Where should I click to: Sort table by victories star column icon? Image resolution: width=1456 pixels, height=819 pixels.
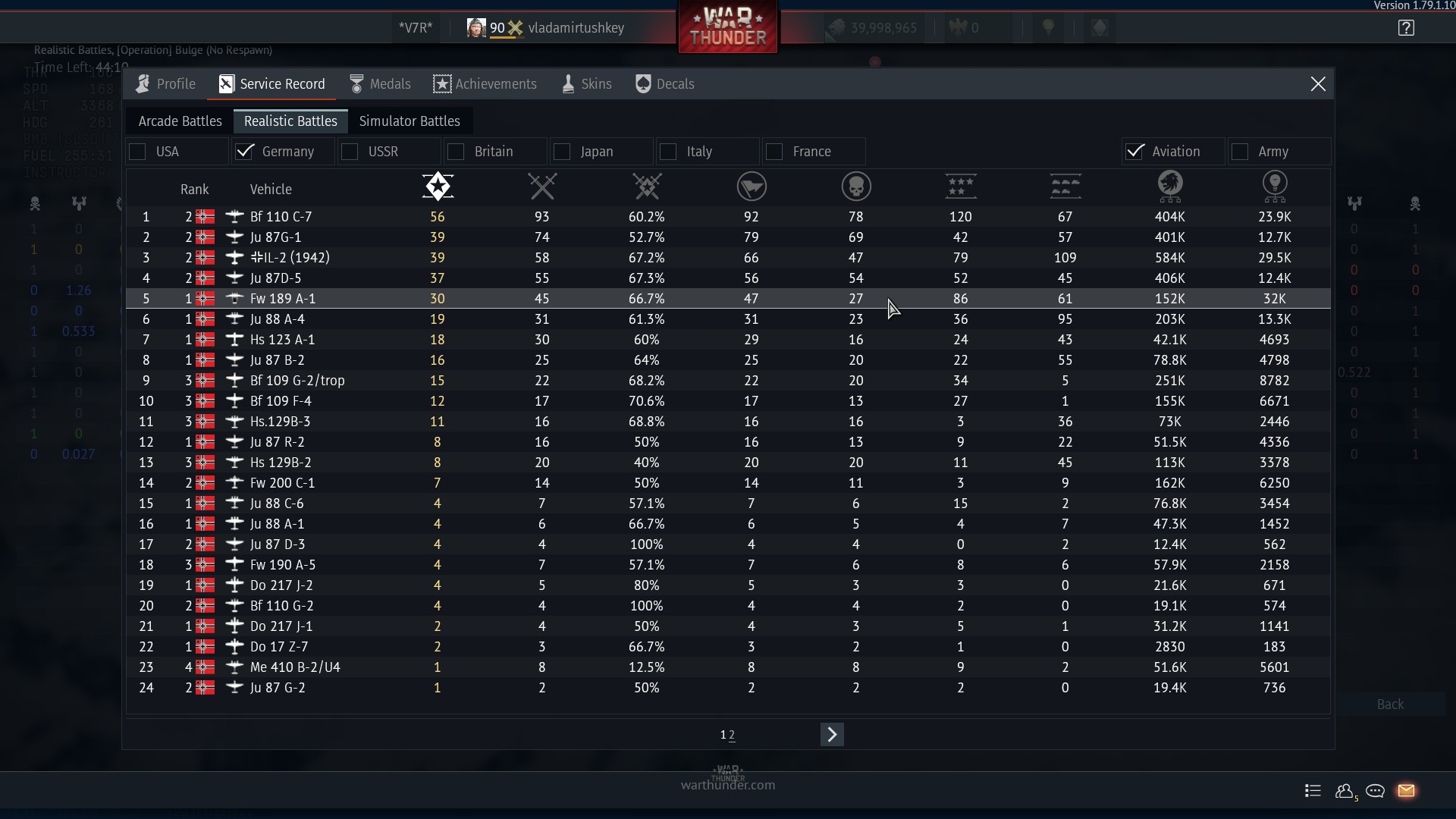tap(438, 187)
